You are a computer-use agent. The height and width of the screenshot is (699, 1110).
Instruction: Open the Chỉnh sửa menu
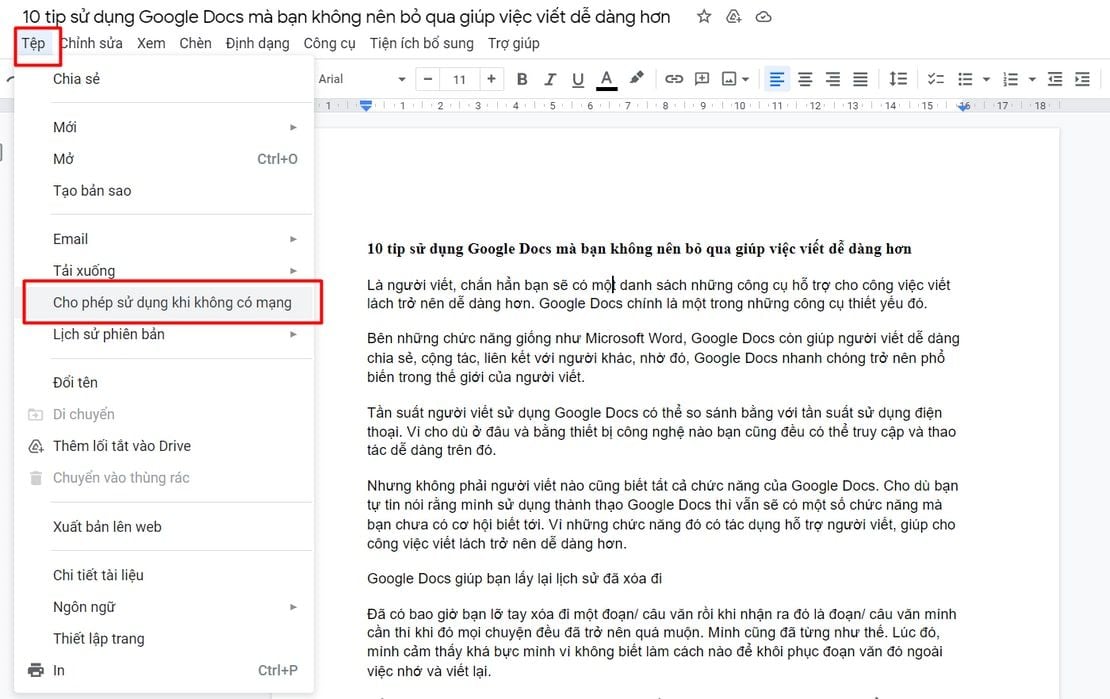click(x=91, y=43)
